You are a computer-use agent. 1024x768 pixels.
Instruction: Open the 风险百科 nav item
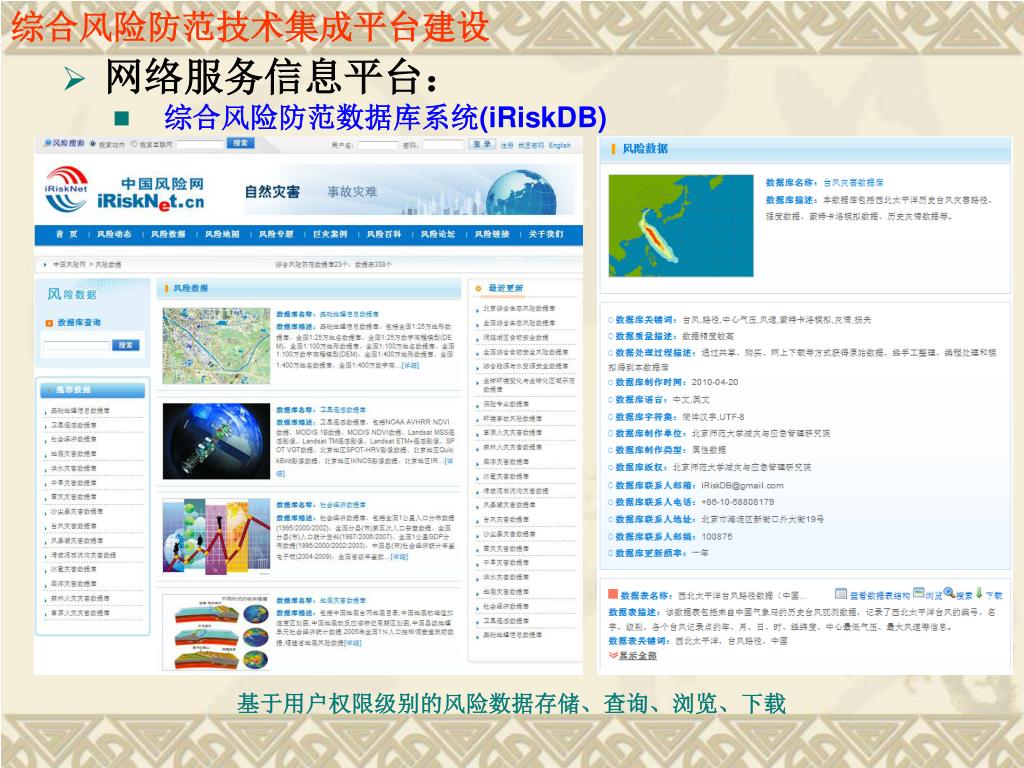384,234
